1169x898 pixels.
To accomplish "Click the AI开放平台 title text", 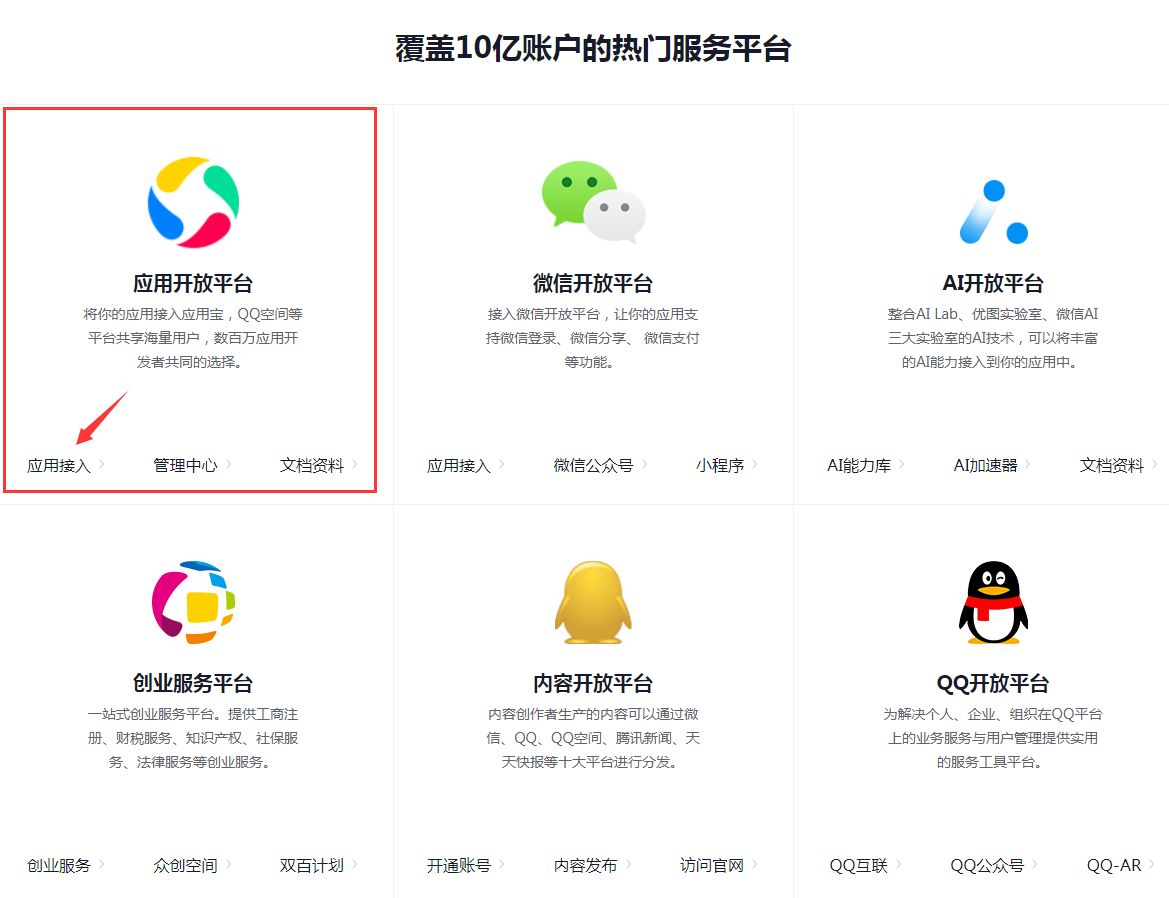I will [x=993, y=283].
